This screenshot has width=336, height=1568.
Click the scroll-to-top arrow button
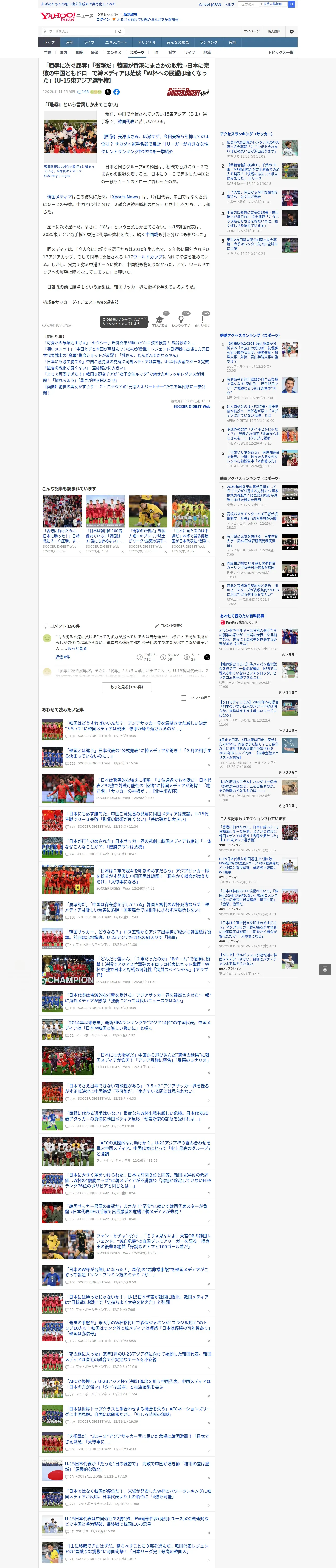click(x=325, y=969)
